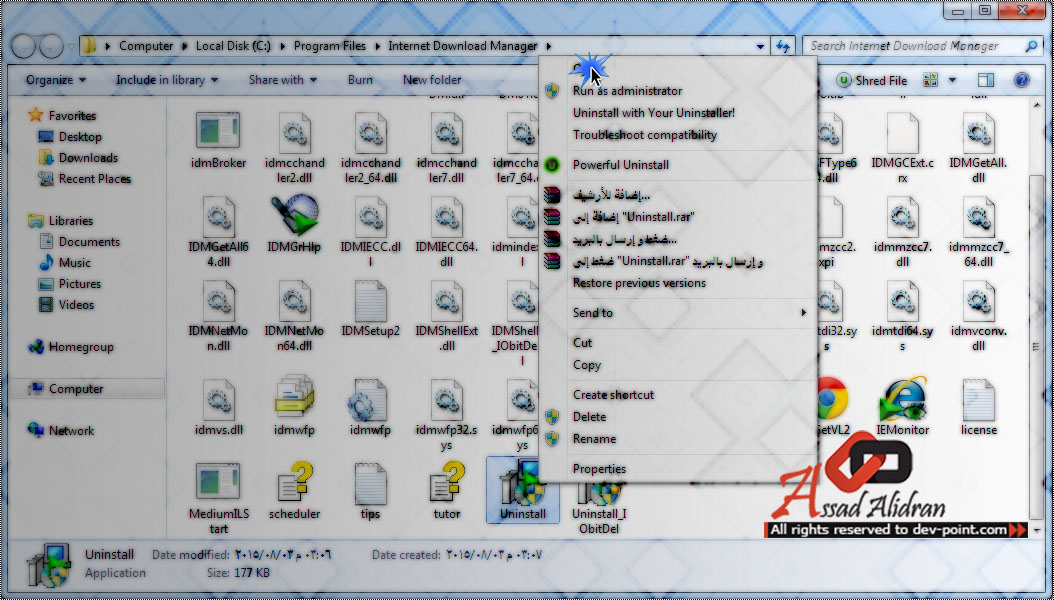Select the tutor help file icon

point(448,481)
